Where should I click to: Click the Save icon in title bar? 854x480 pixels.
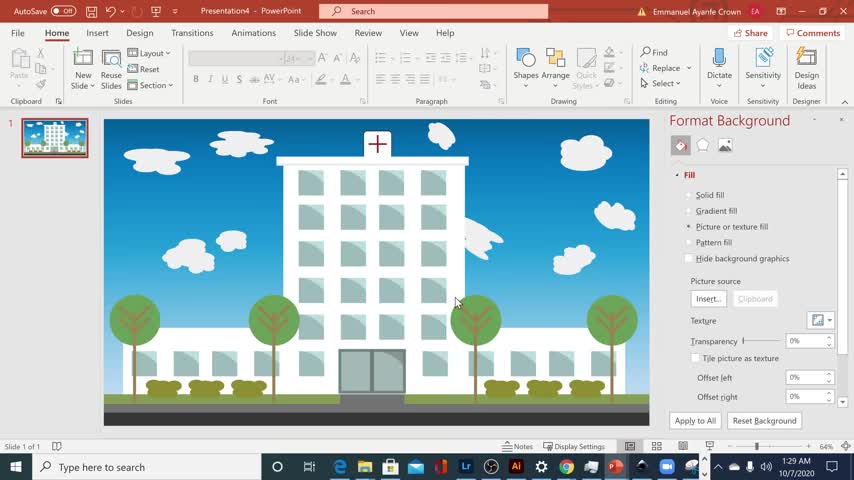(92, 11)
